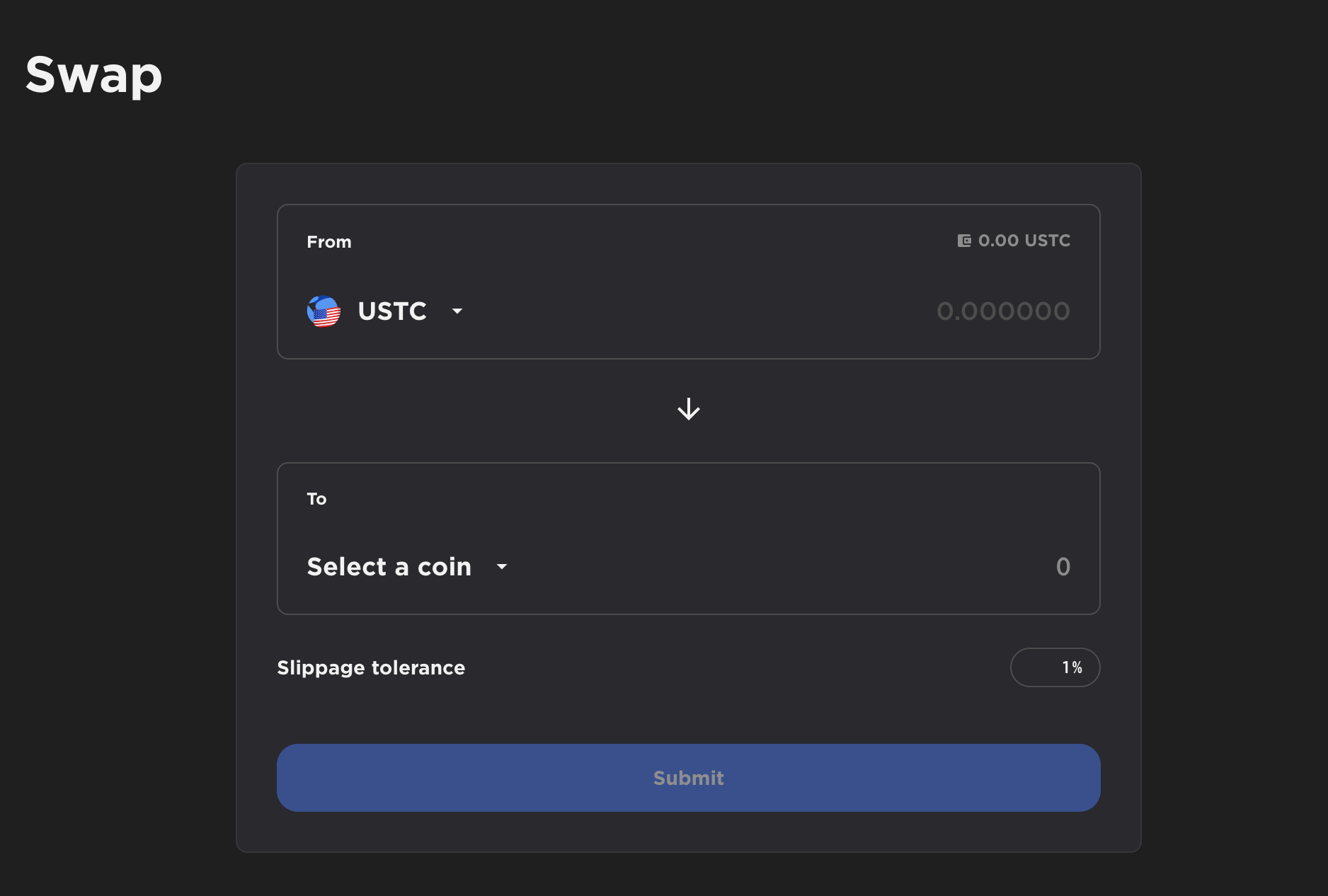Focus the From amount input showing 0.000000

coord(1004,311)
